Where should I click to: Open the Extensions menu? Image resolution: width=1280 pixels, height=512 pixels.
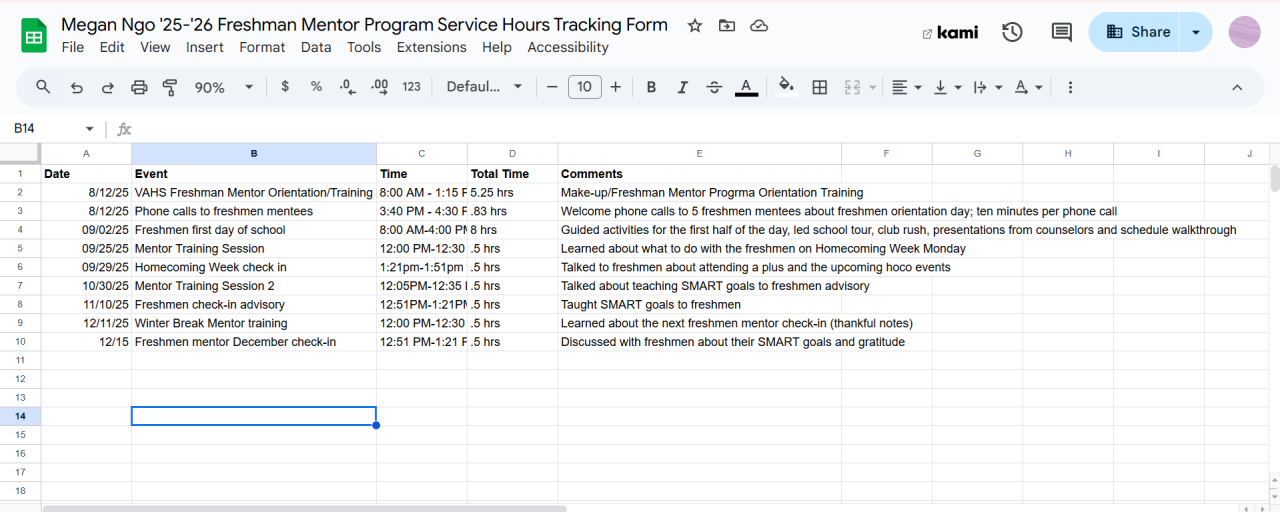coord(431,47)
